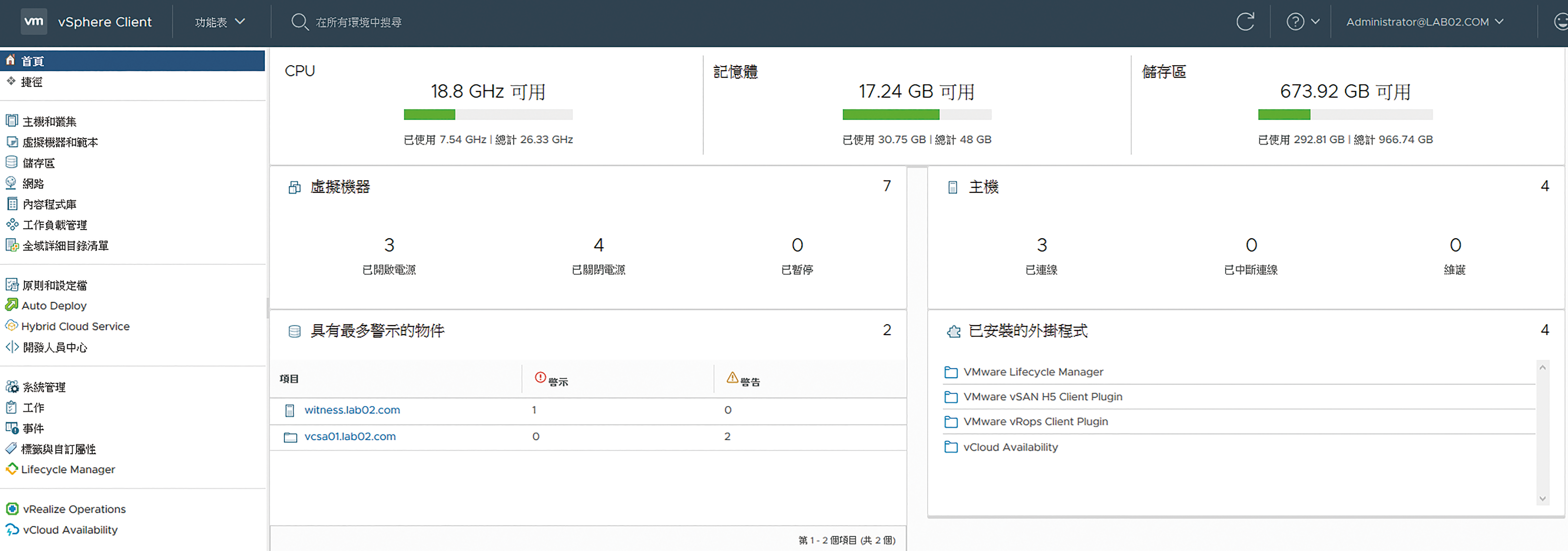Click the 儲存區 usage progress bar
The image size is (1568, 551).
[x=1345, y=114]
